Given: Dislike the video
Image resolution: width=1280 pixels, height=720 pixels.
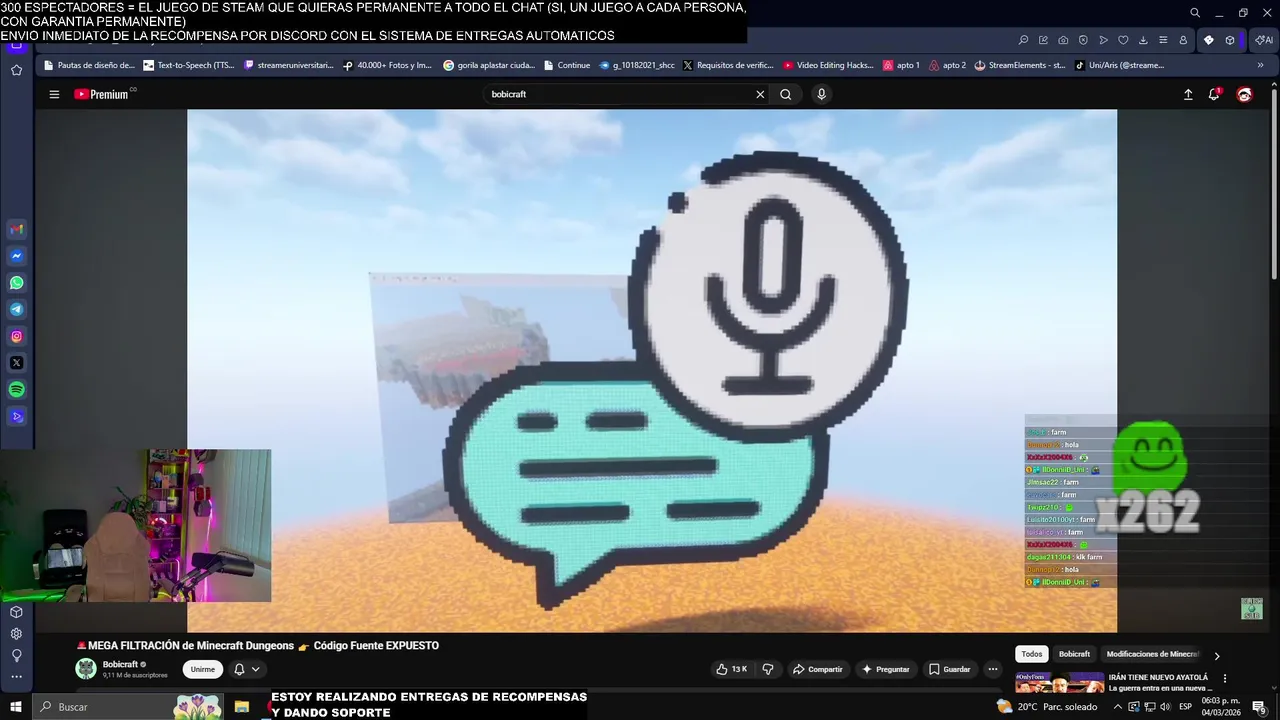Looking at the screenshot, I should tap(768, 669).
